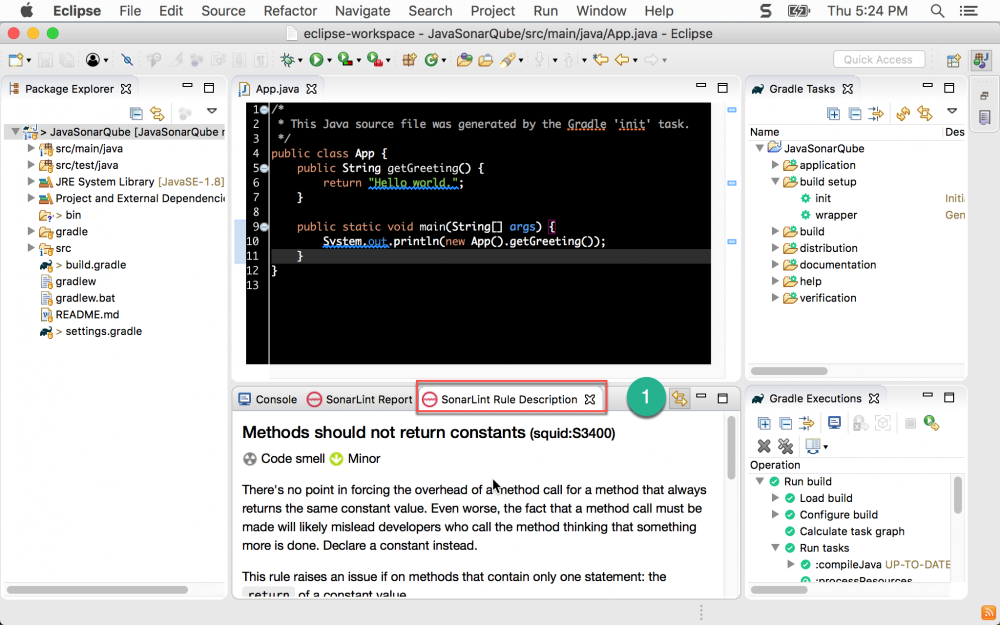
Task: Switch to the SonarLint Report tab
Action: 360,399
